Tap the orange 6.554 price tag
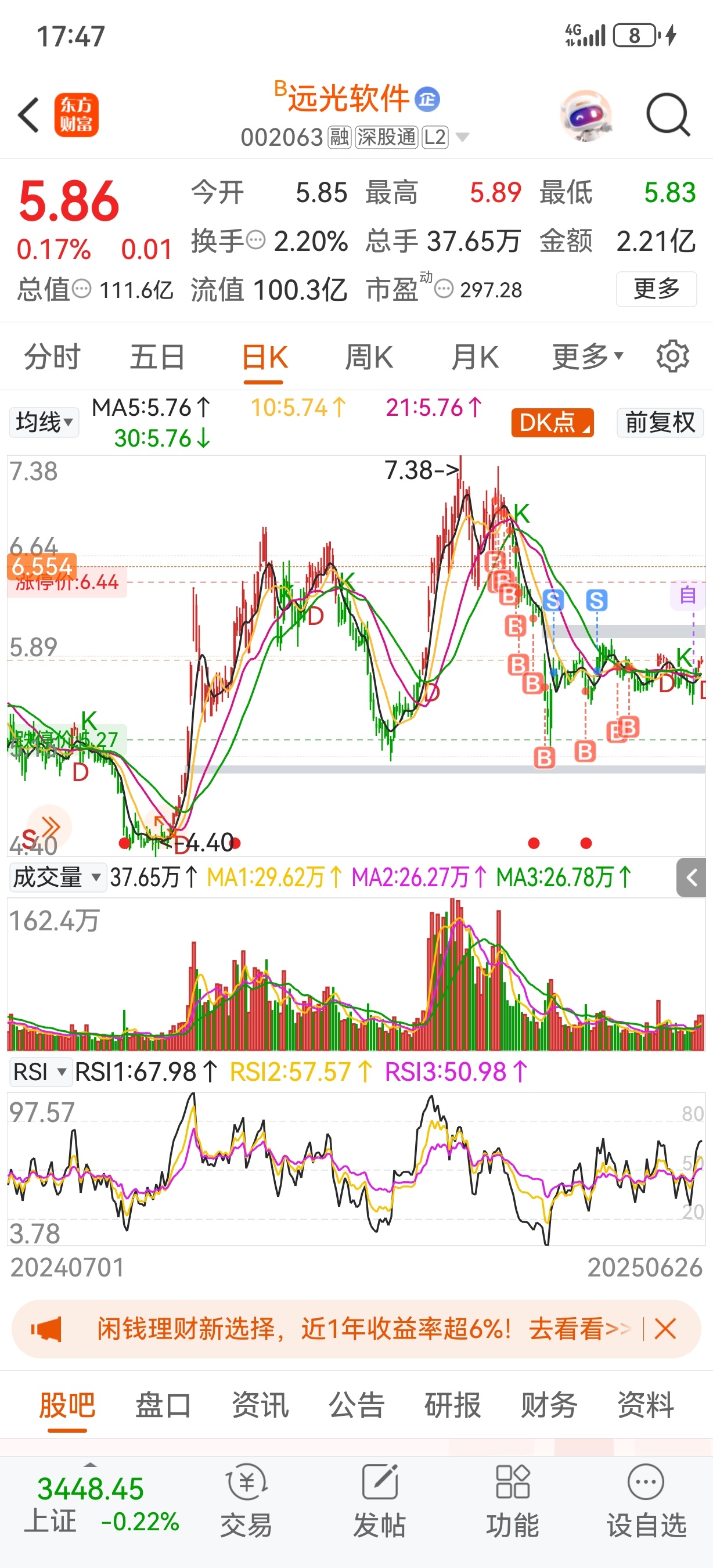 point(42,566)
